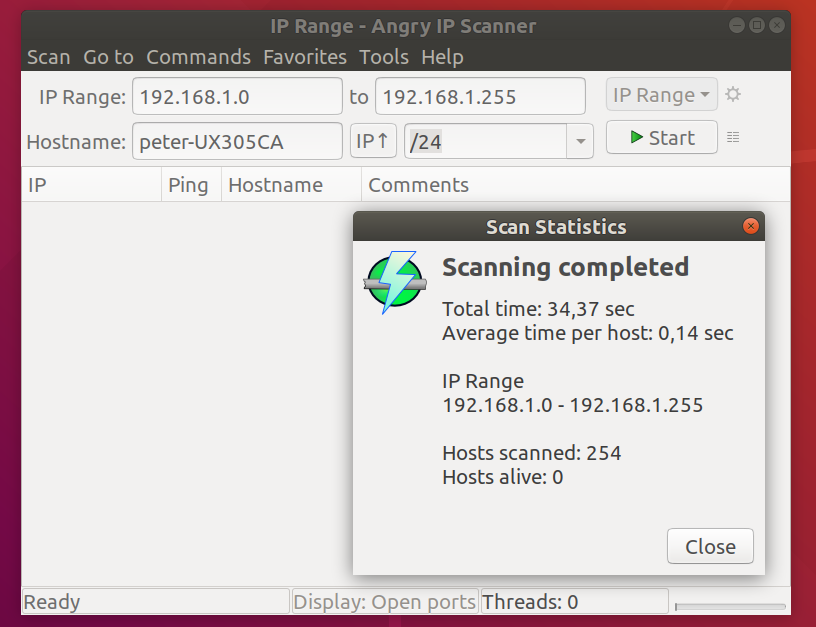Click the 192.168.1.0 - 192.168.1.255 range text
816x627 pixels.
pos(572,405)
